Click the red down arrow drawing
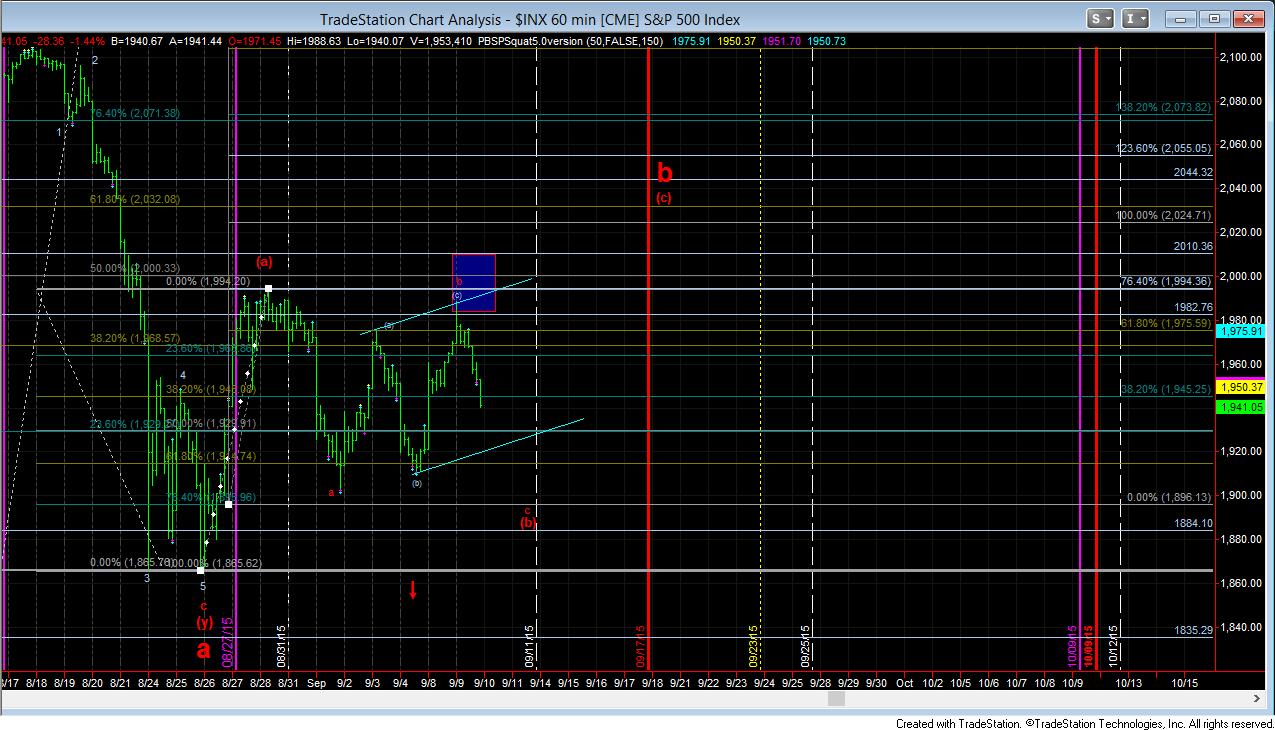 pos(412,590)
